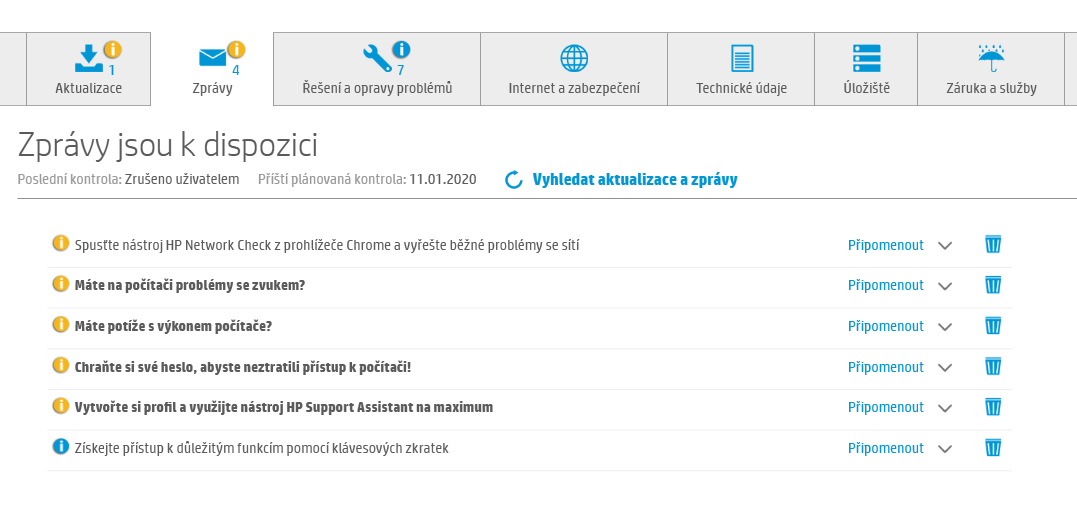Click Připomenout for the sound problems message
The height and width of the screenshot is (516, 1077).
[885, 285]
